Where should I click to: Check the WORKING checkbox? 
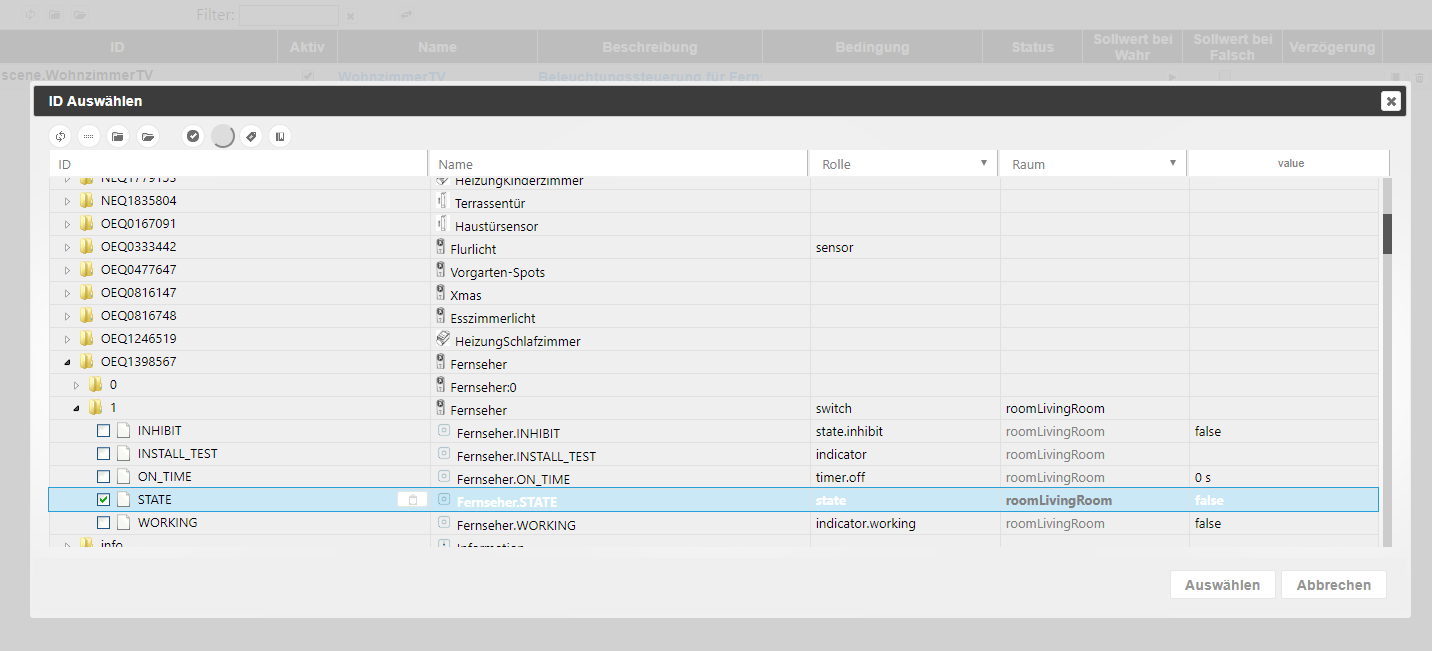pyautogui.click(x=104, y=523)
